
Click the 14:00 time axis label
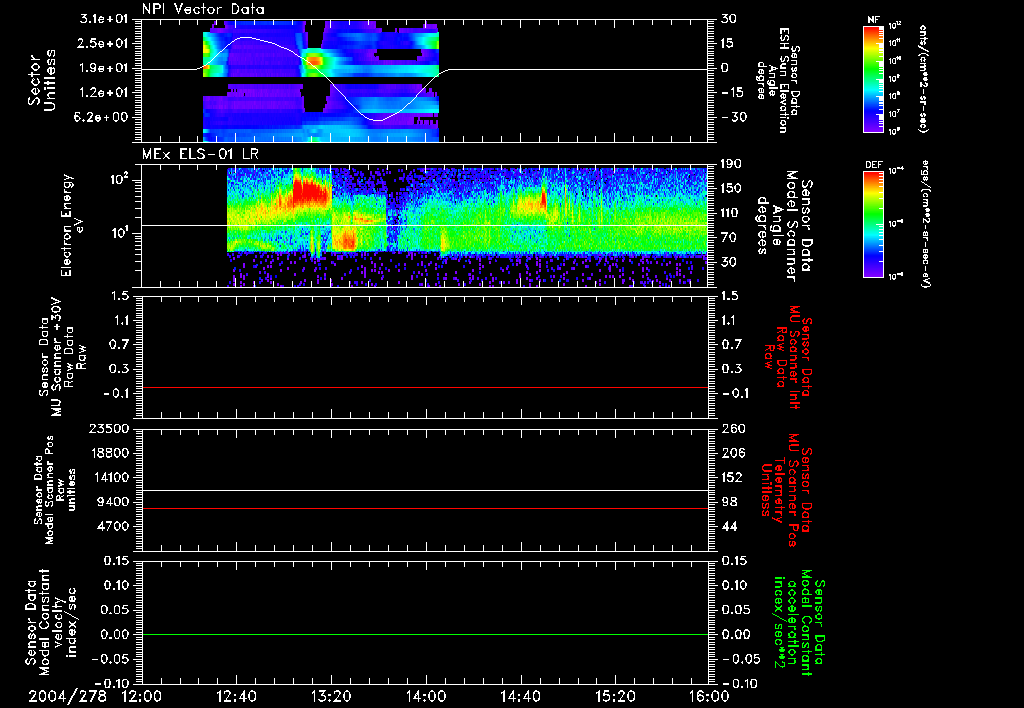tap(426, 696)
